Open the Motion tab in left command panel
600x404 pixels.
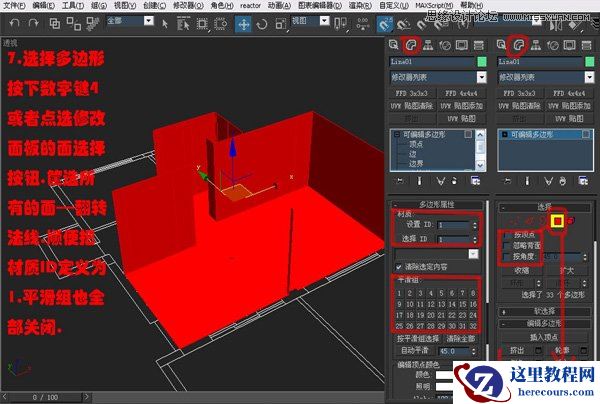click(445, 45)
